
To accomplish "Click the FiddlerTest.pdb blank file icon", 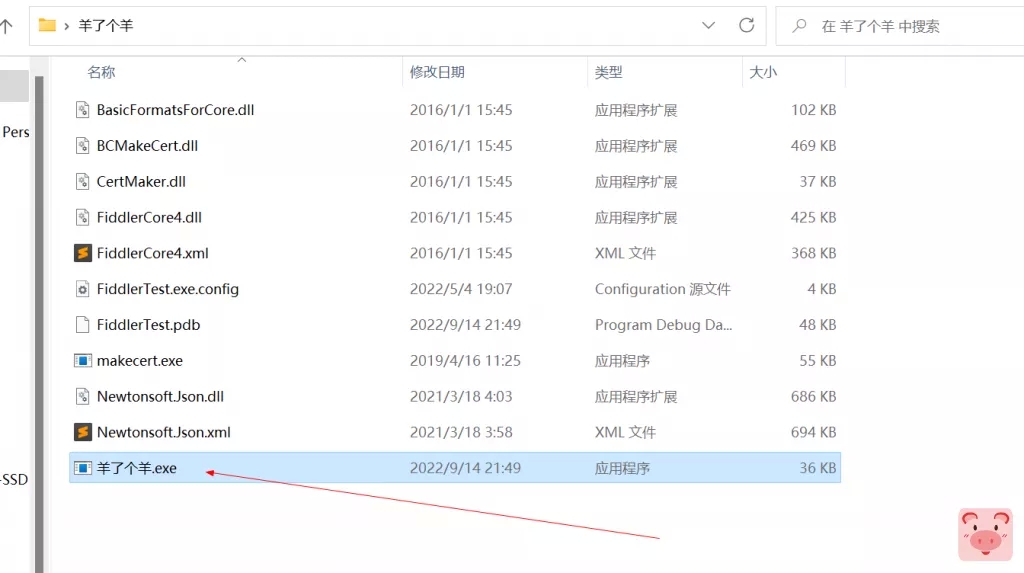I will [x=82, y=325].
